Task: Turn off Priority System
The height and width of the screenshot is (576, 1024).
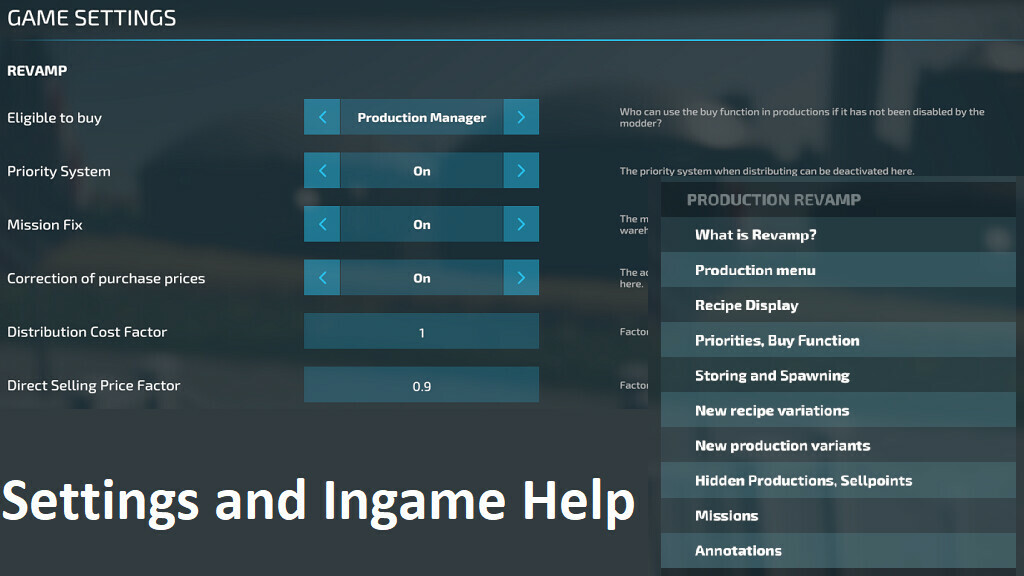Action: tap(421, 170)
